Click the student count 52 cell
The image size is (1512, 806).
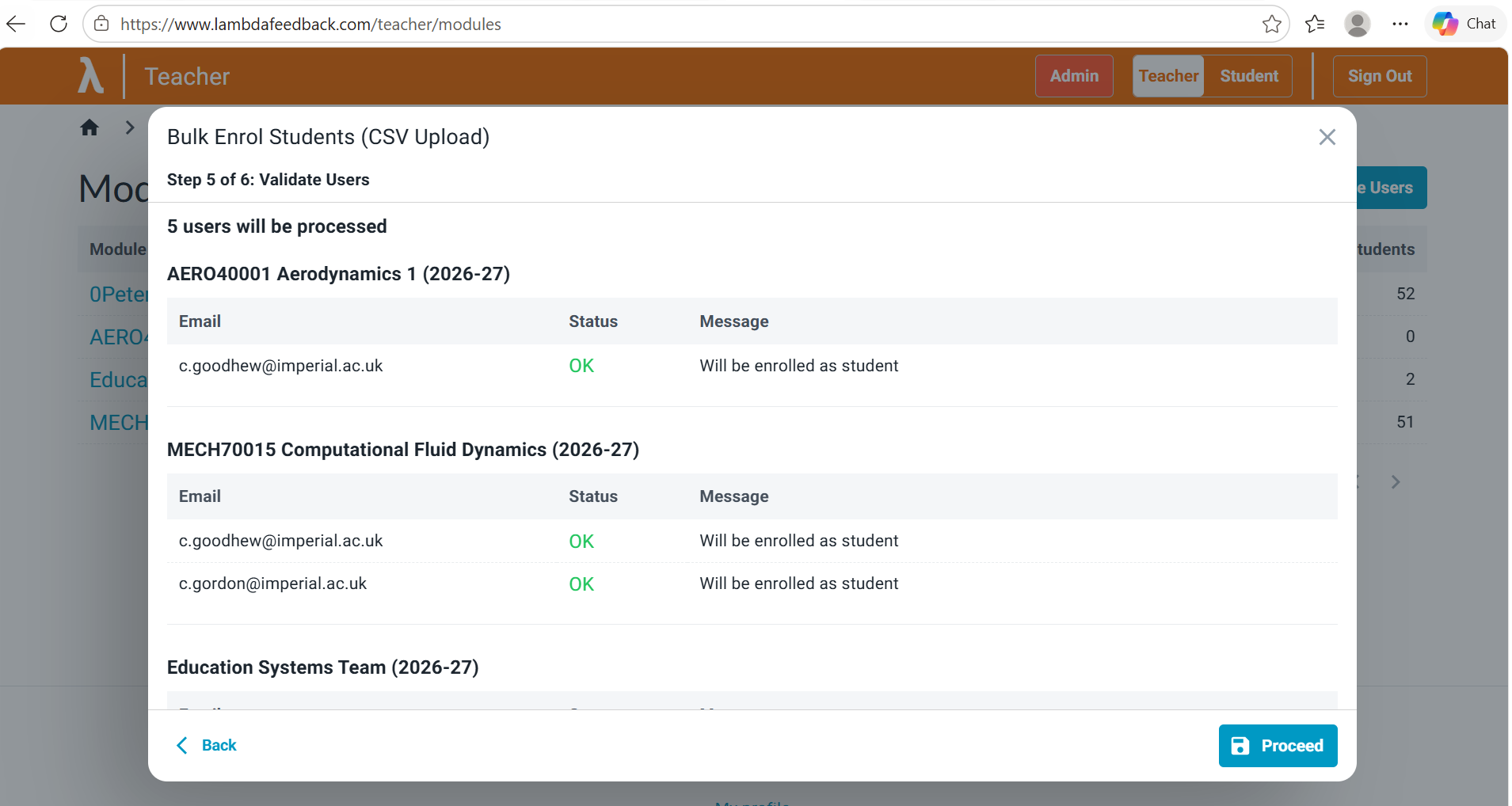[x=1405, y=294]
